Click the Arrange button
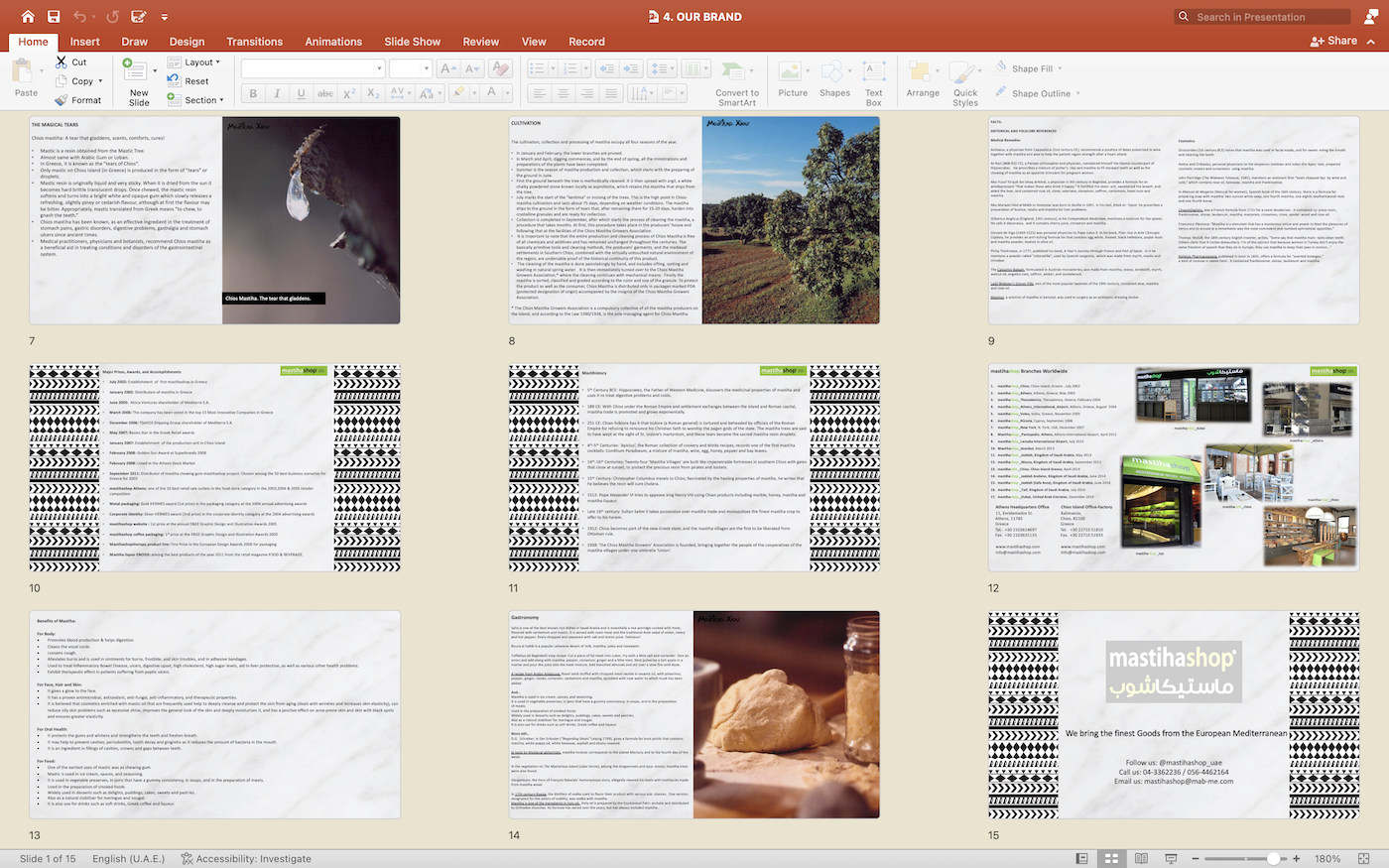Image resolution: width=1389 pixels, height=868 pixels. [923, 80]
